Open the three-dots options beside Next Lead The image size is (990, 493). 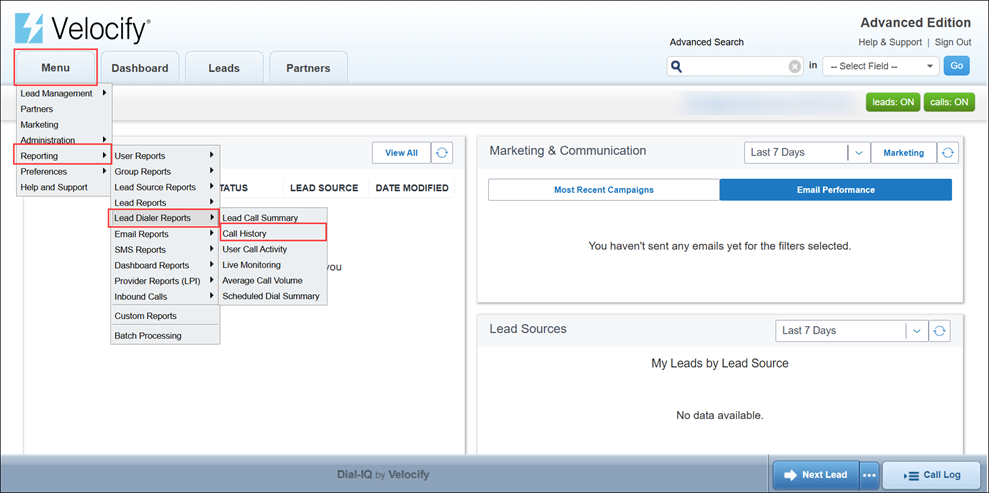[869, 475]
